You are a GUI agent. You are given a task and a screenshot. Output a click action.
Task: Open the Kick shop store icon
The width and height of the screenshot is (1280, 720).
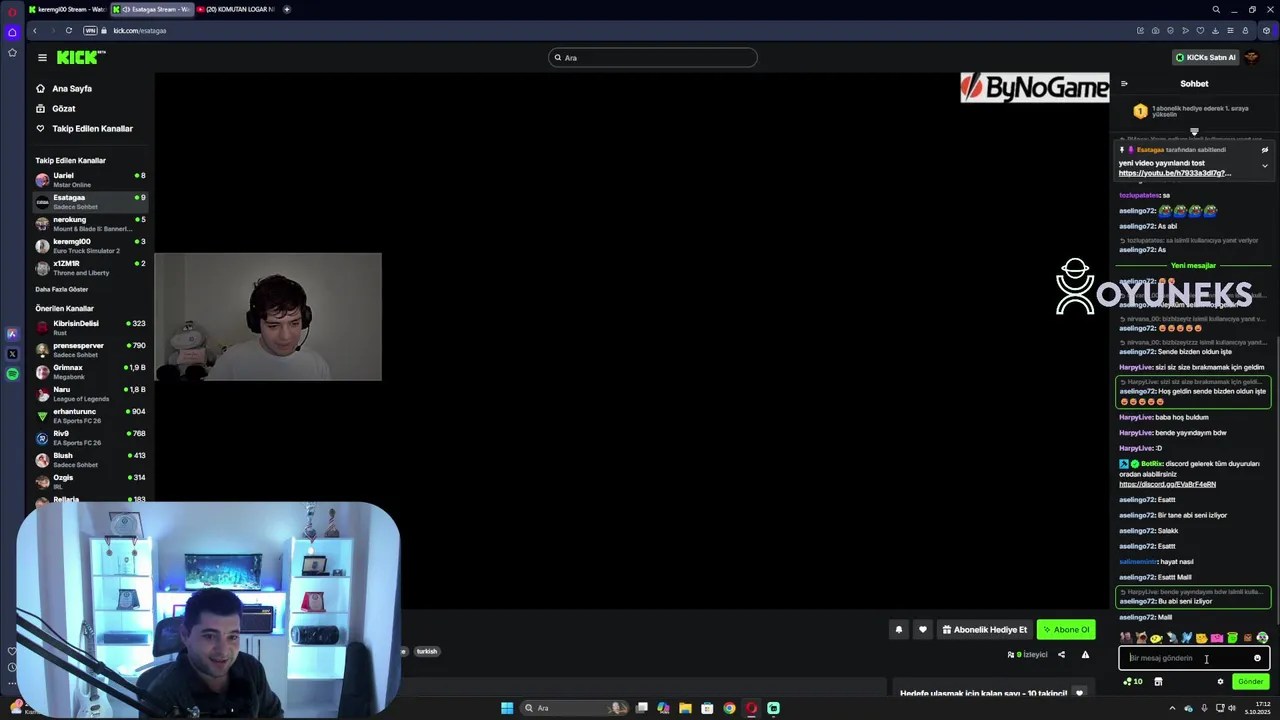pyautogui.click(x=1158, y=682)
